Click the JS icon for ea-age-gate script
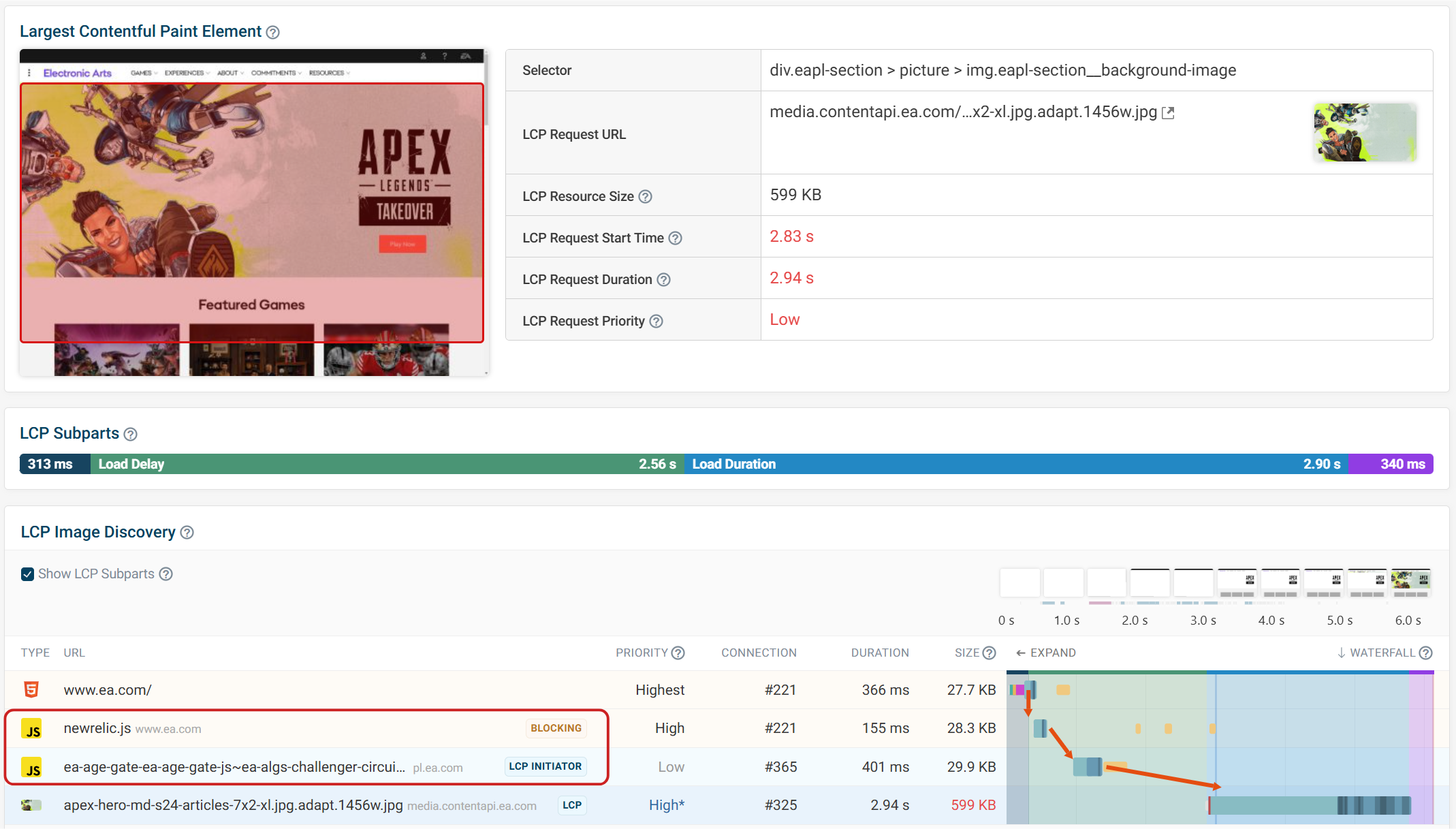This screenshot has height=829, width=1456. [x=31, y=767]
